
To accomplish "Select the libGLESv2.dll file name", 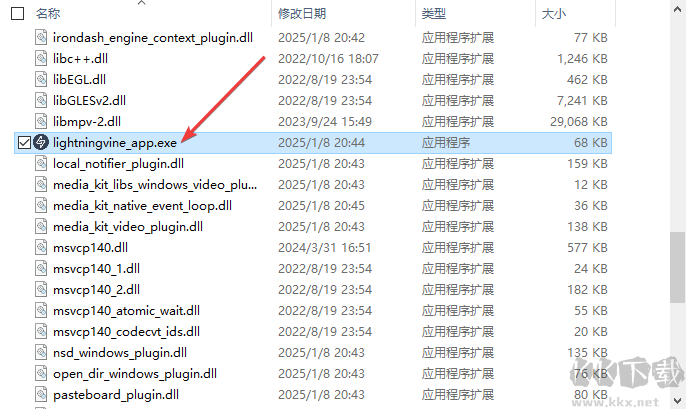I will click(89, 101).
